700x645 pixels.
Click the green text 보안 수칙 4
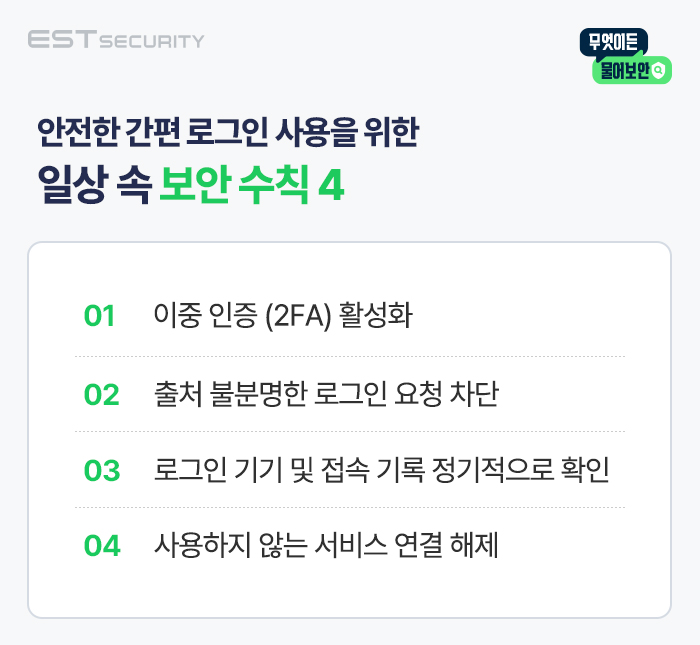252,184
